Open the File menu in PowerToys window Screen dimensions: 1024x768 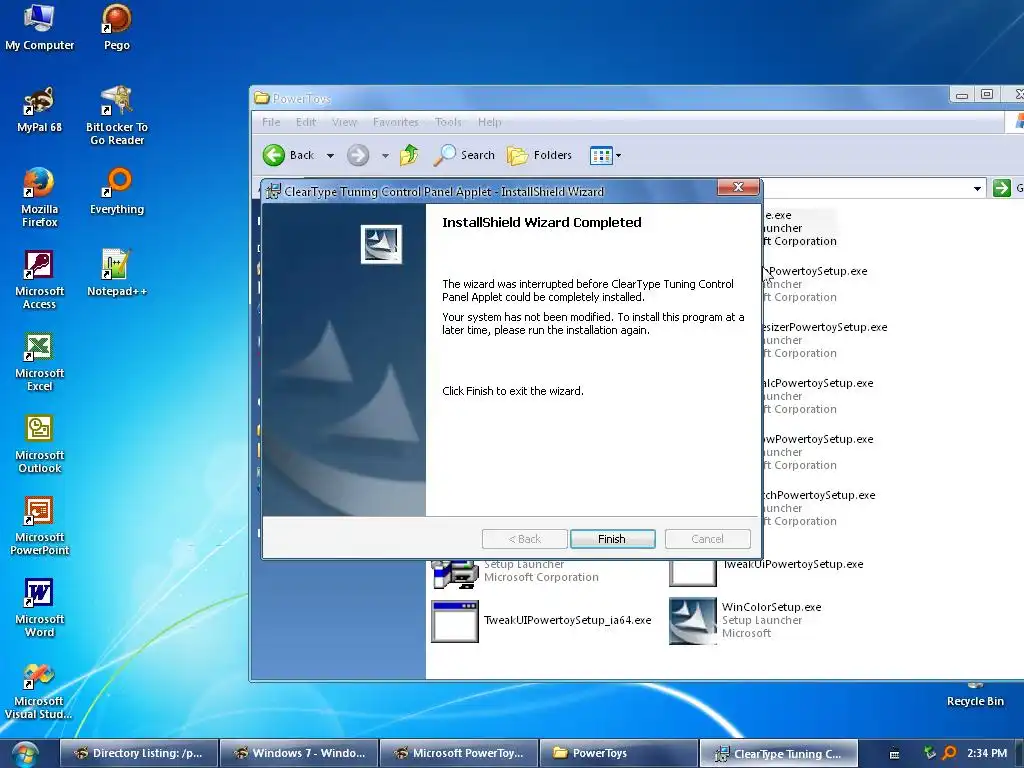click(x=271, y=122)
